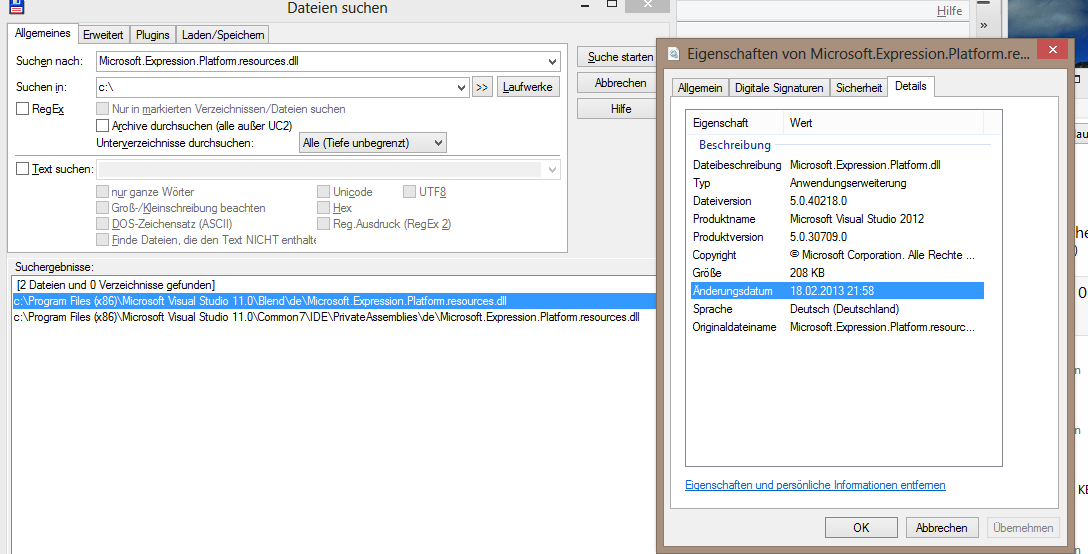This screenshot has width=1088, height=554.
Task: Check Finde Dateien die Text NICHT enthalten
Action: [103, 240]
